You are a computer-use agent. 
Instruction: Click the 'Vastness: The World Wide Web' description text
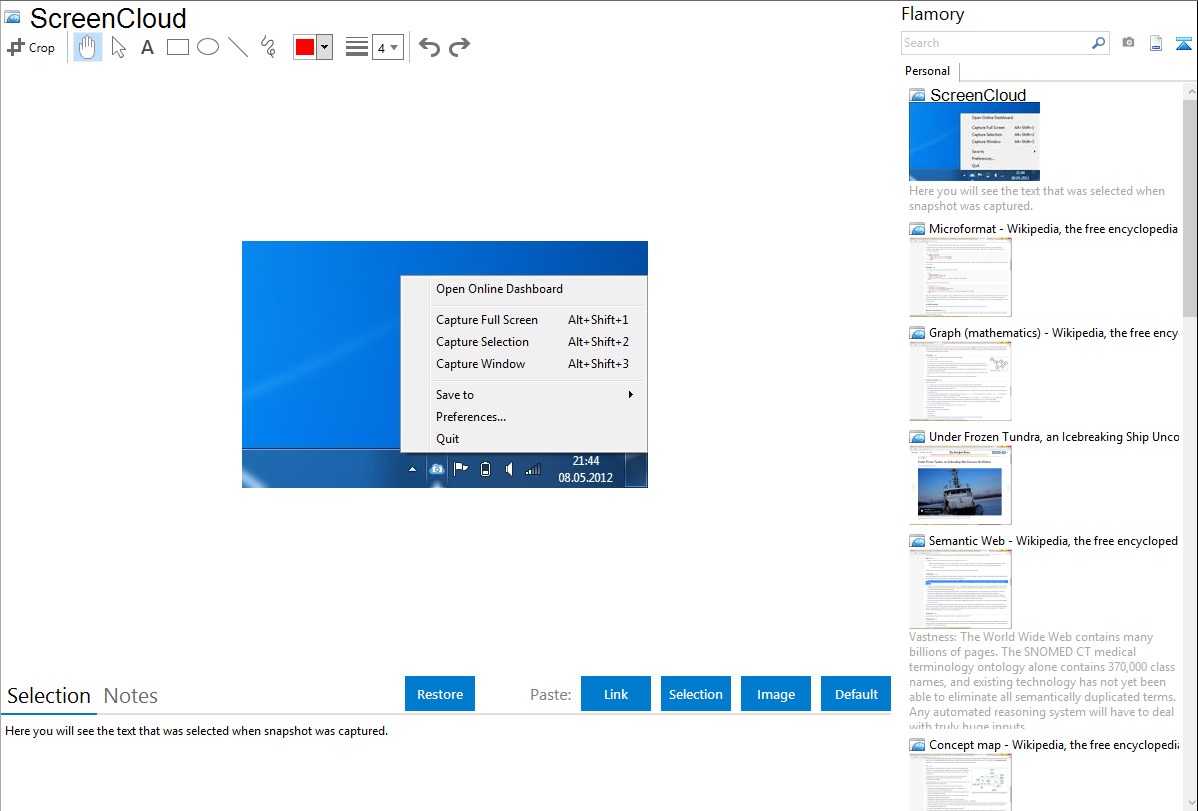click(x=1042, y=681)
